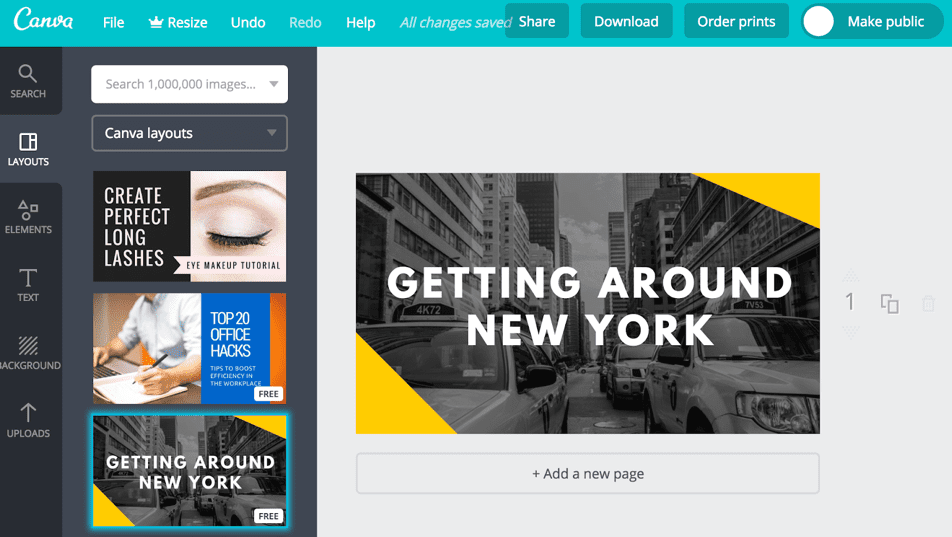This screenshot has height=537, width=952.
Task: Click the Download button
Action: pyautogui.click(x=626, y=21)
